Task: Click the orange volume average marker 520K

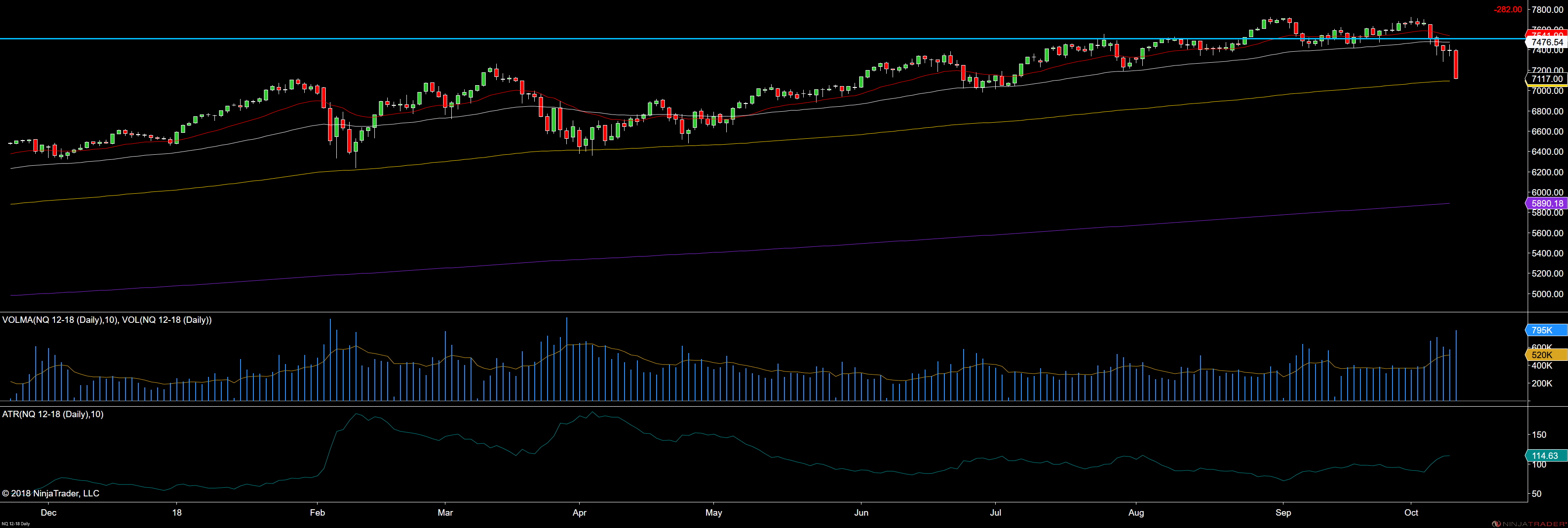Action: pos(1546,354)
